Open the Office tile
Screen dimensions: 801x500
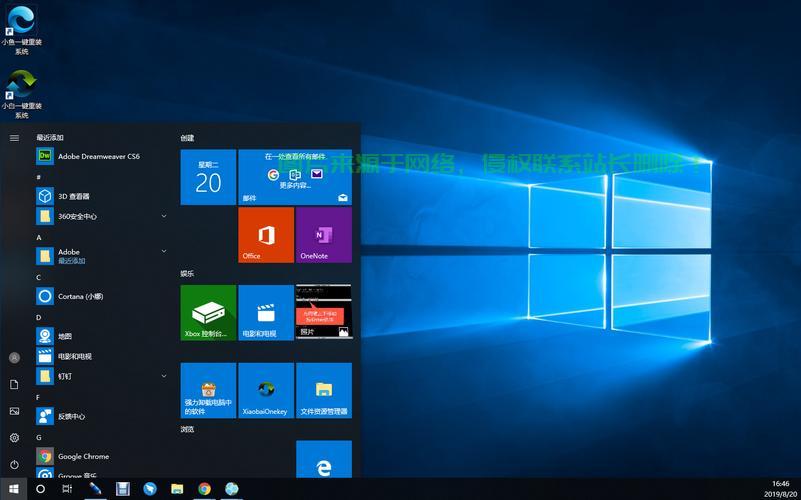click(266, 235)
